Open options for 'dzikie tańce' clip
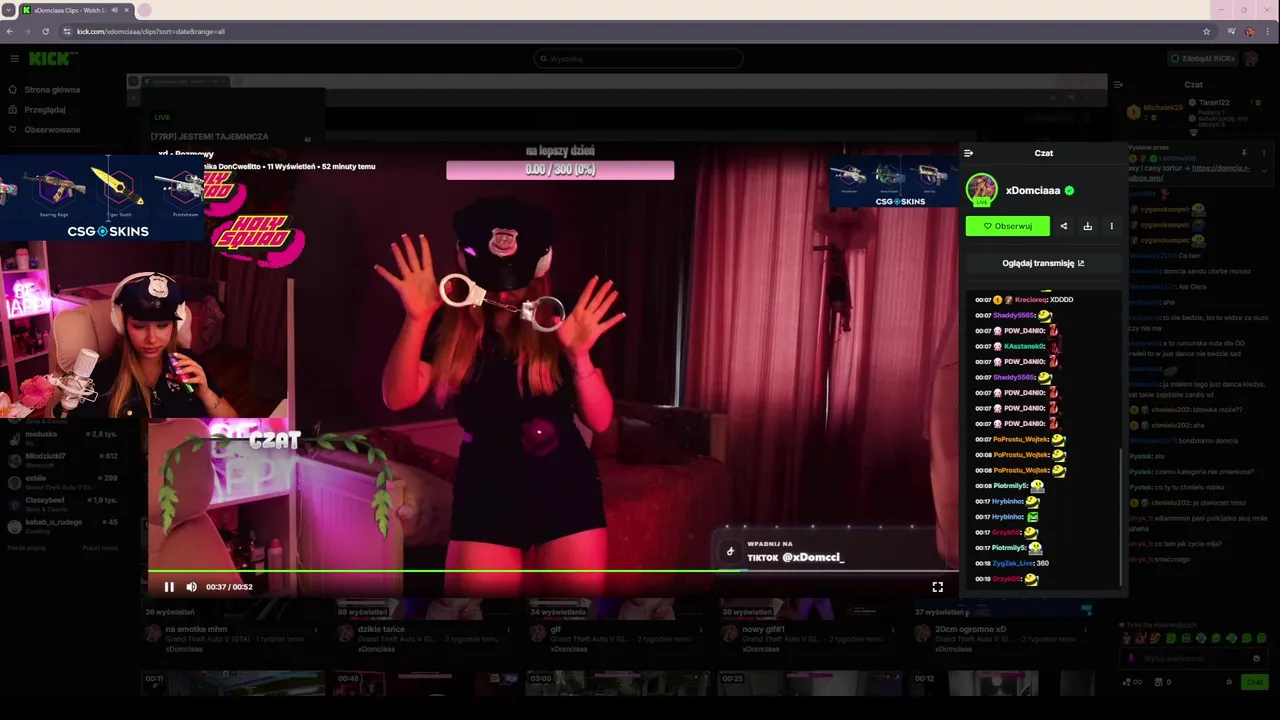The image size is (1280, 720). 508,630
